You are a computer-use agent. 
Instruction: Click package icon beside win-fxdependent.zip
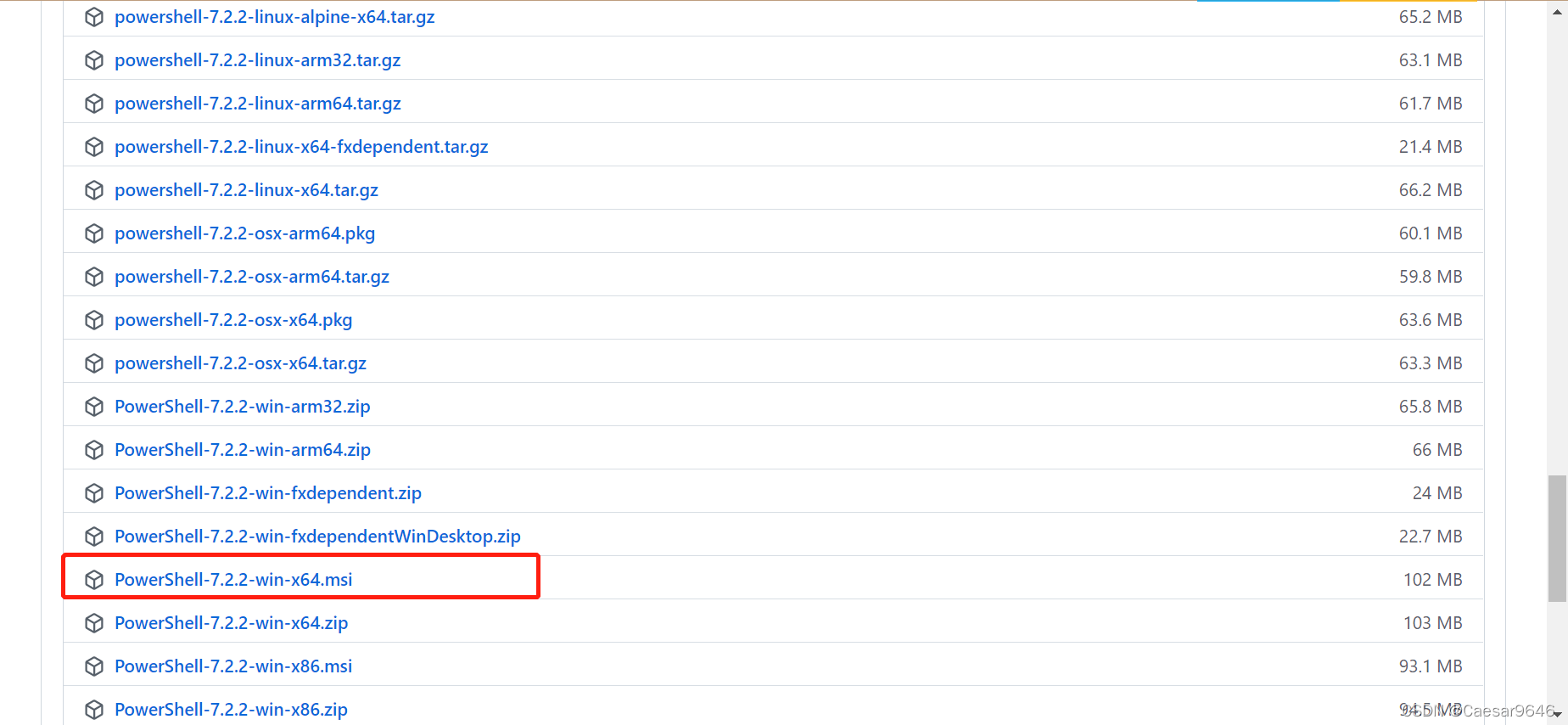point(94,493)
